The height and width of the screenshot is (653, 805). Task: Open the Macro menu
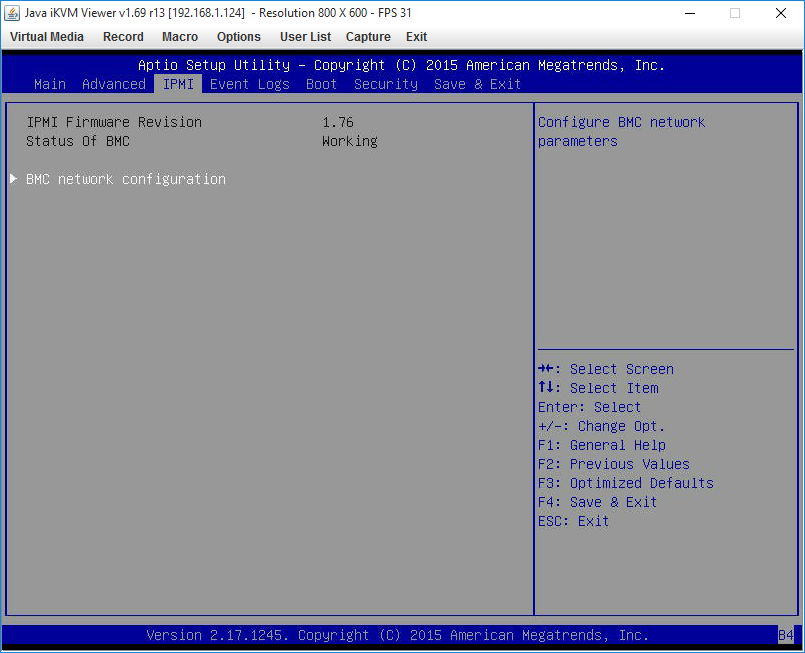(180, 37)
